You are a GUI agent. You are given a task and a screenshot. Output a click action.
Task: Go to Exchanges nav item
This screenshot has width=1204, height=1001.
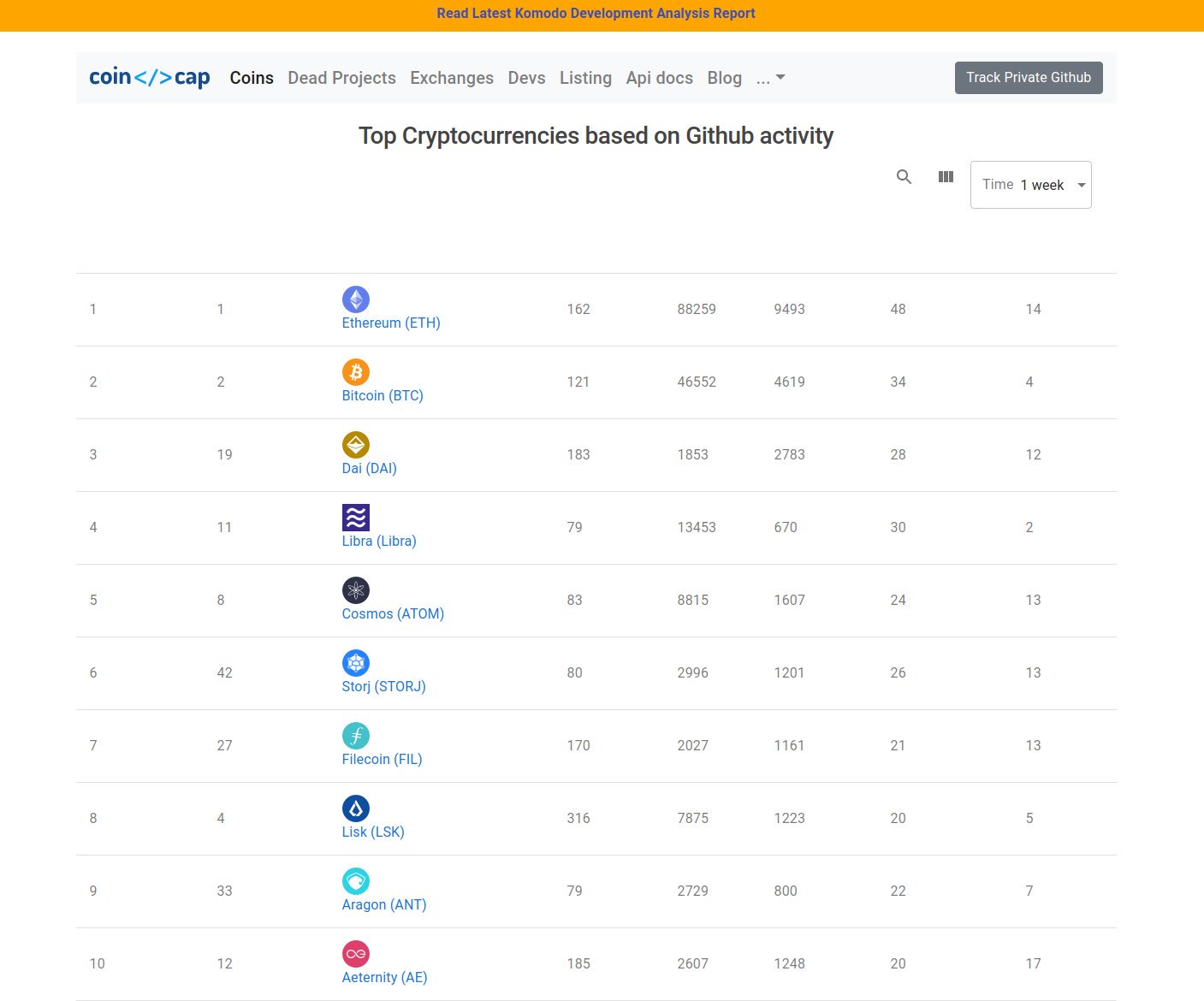[452, 78]
